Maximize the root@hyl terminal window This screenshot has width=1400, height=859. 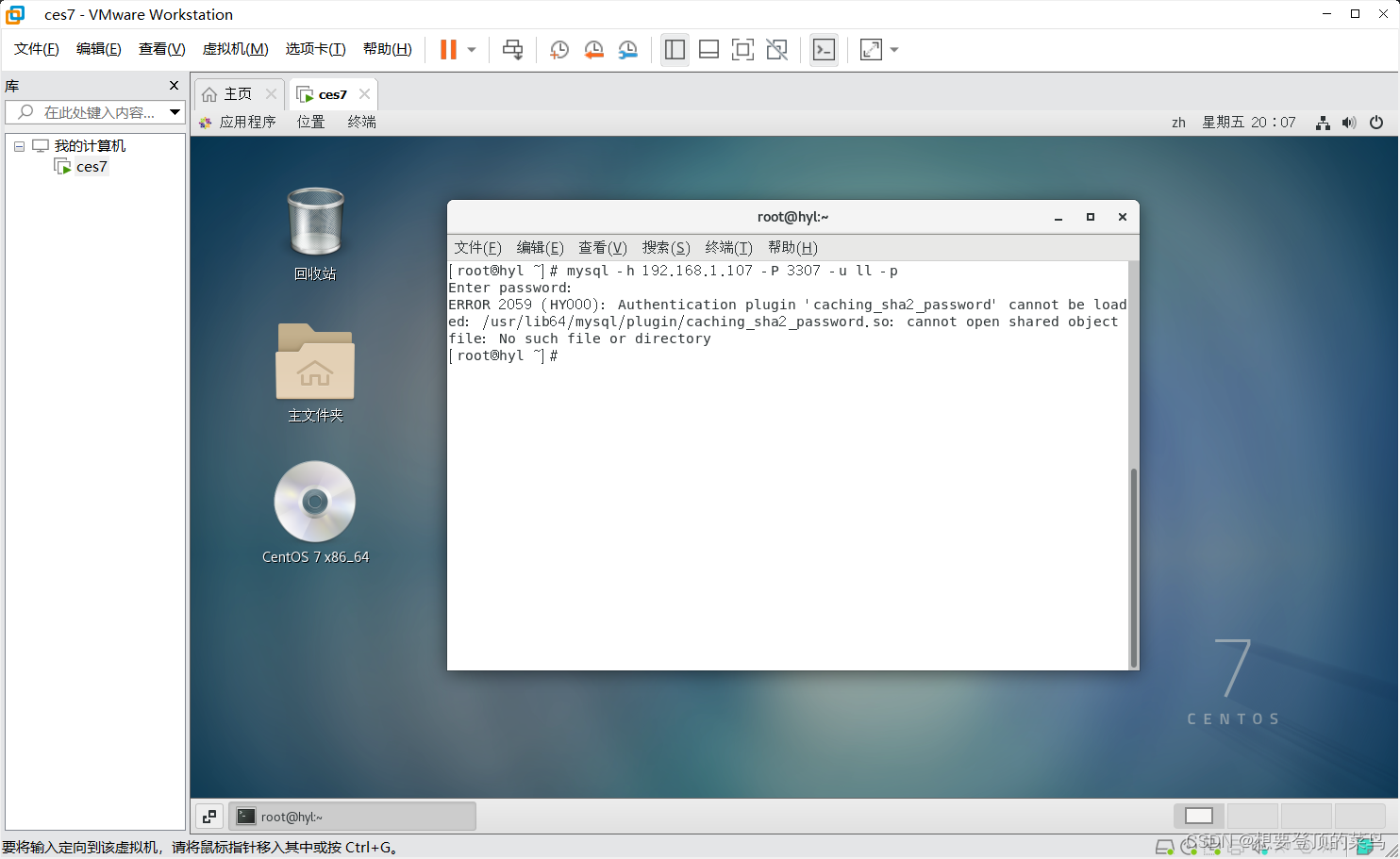pyautogui.click(x=1091, y=217)
